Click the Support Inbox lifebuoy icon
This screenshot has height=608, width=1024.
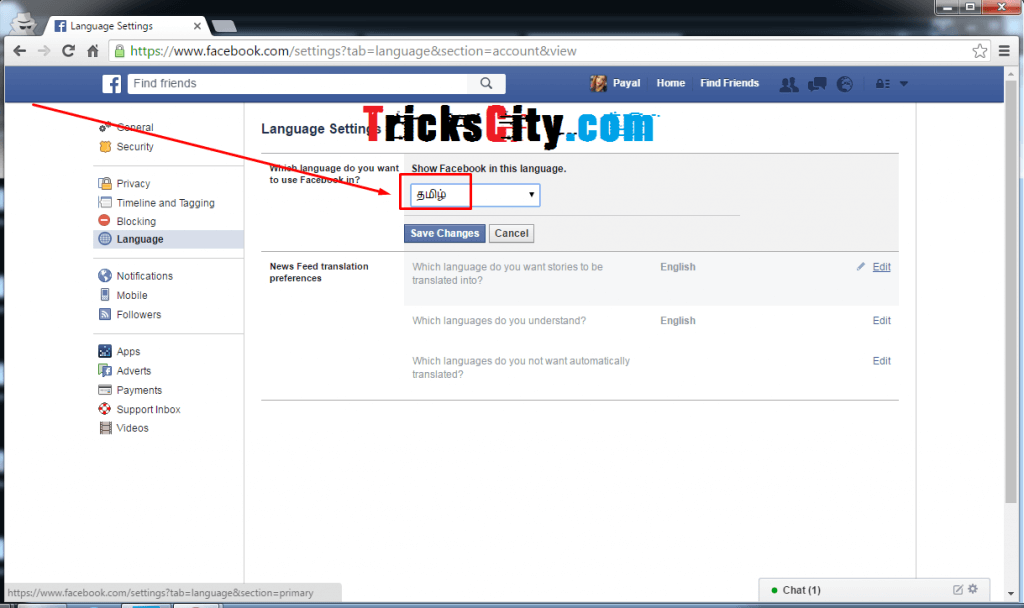pos(104,409)
